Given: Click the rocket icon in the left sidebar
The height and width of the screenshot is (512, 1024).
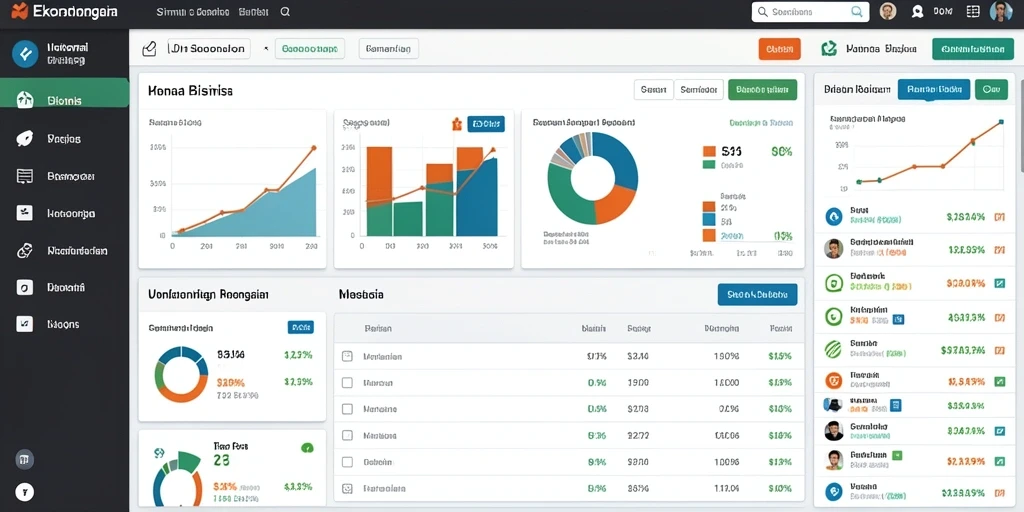Looking at the screenshot, I should click(x=24, y=138).
